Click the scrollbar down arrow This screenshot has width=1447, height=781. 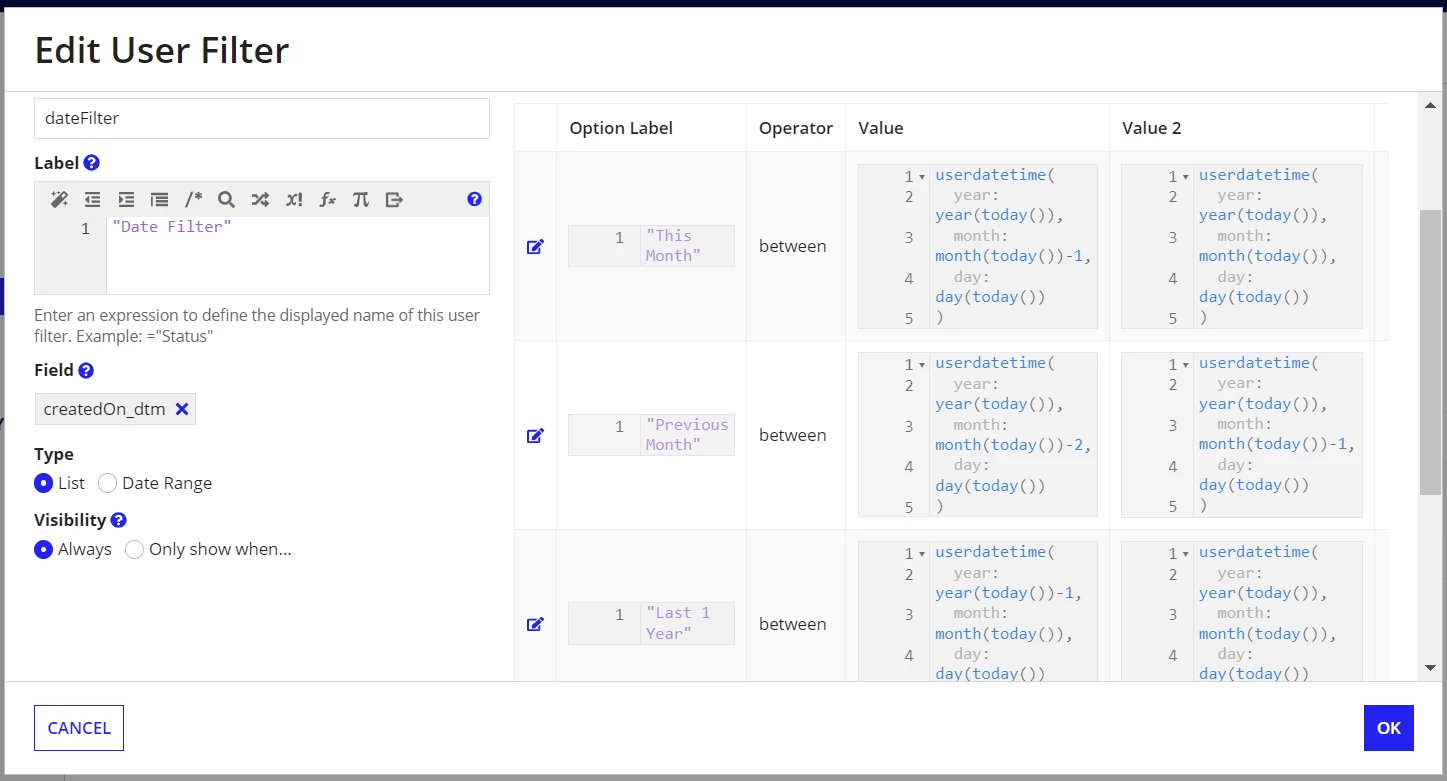tap(1430, 667)
